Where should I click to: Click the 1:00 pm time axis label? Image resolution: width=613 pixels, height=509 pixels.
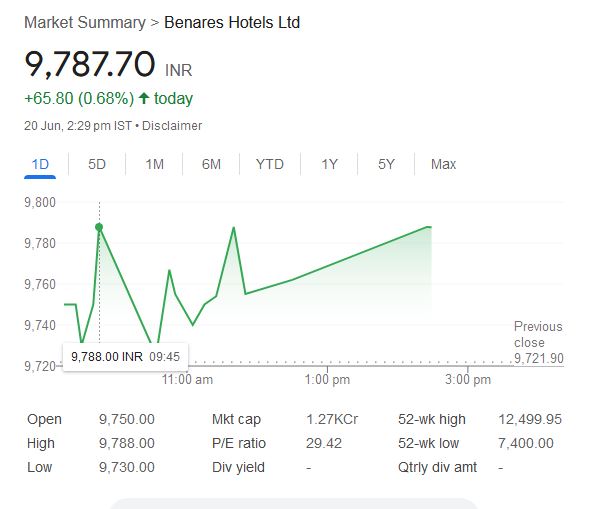(x=327, y=380)
